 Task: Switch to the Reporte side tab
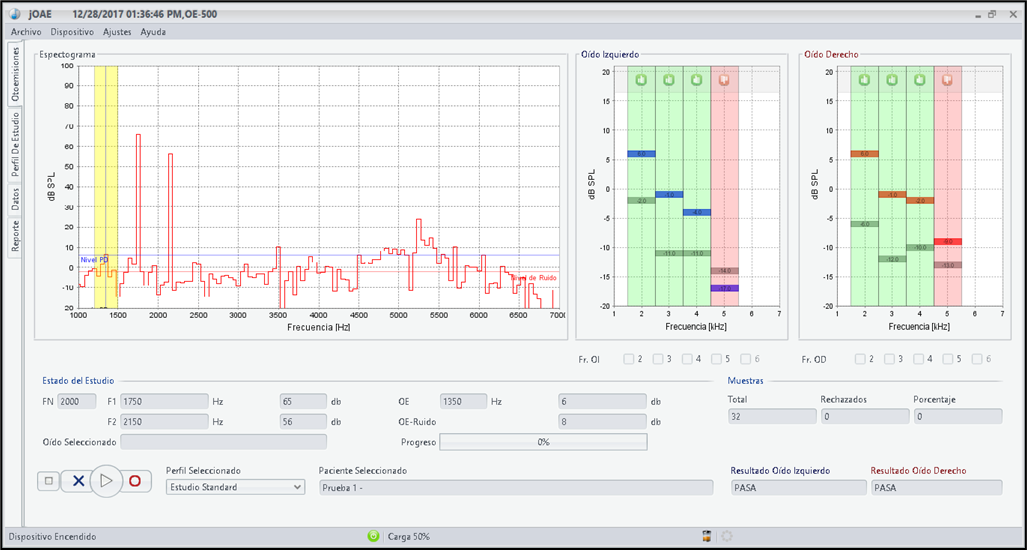click(16, 236)
